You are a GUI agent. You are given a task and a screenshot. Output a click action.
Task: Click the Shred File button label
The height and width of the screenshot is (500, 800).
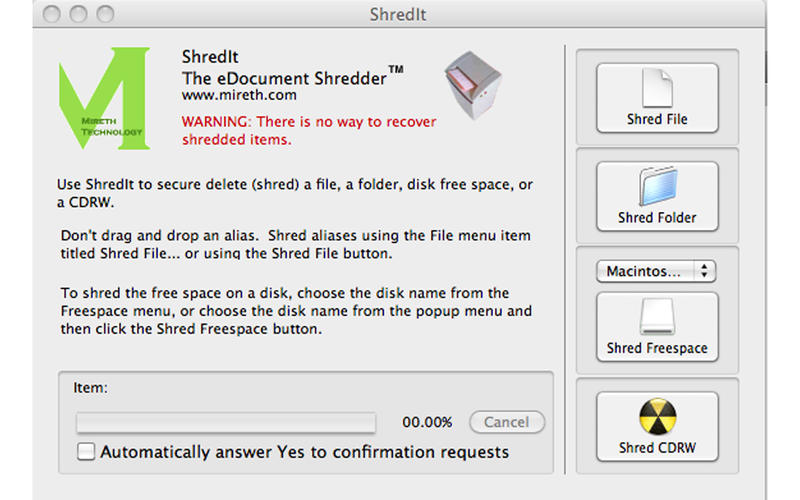[657, 119]
